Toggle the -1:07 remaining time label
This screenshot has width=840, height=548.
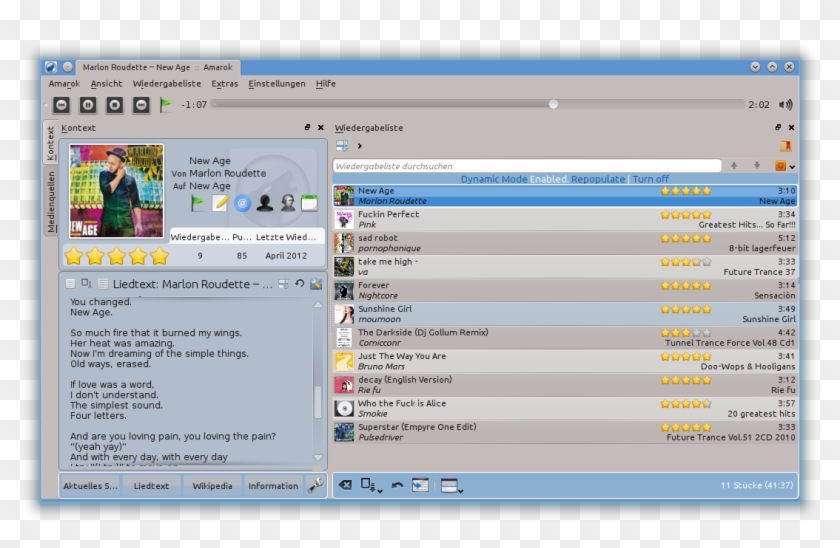[194, 104]
